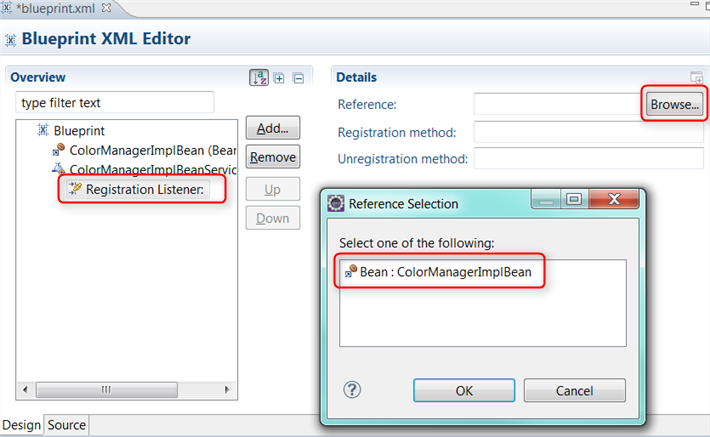Expand all Overview tree nodes
The image size is (710, 437).
[x=280, y=78]
